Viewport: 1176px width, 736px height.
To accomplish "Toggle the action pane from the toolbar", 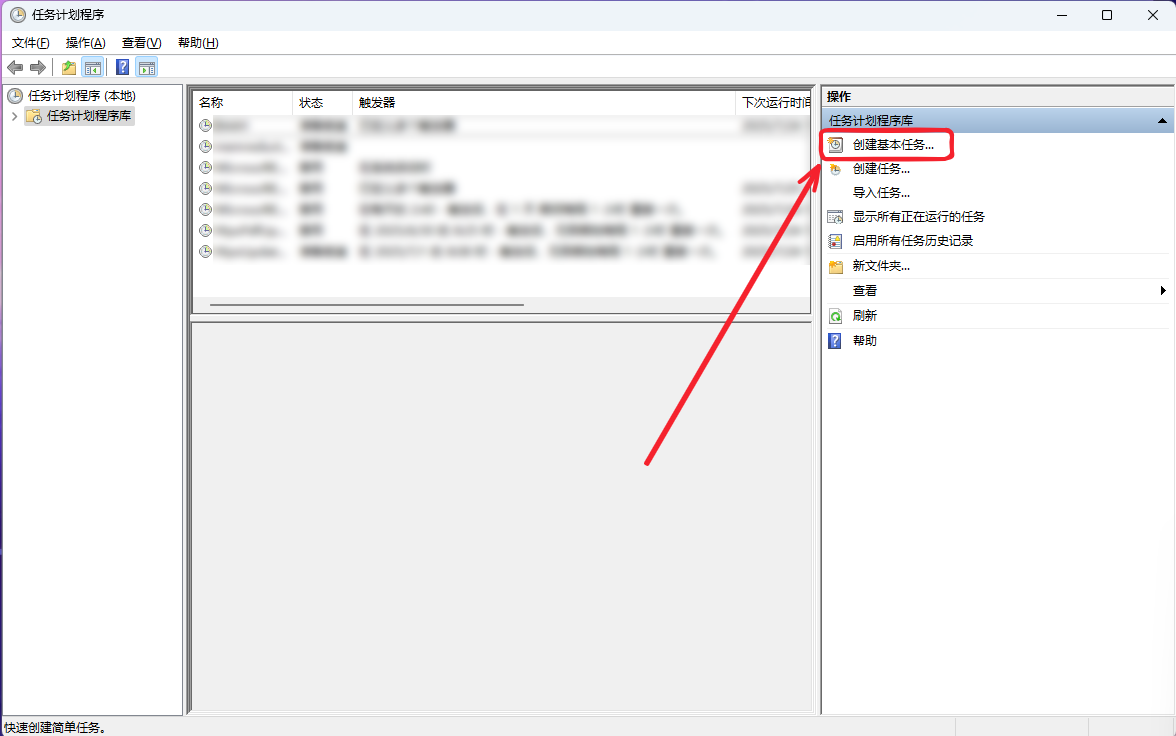I will pos(146,66).
